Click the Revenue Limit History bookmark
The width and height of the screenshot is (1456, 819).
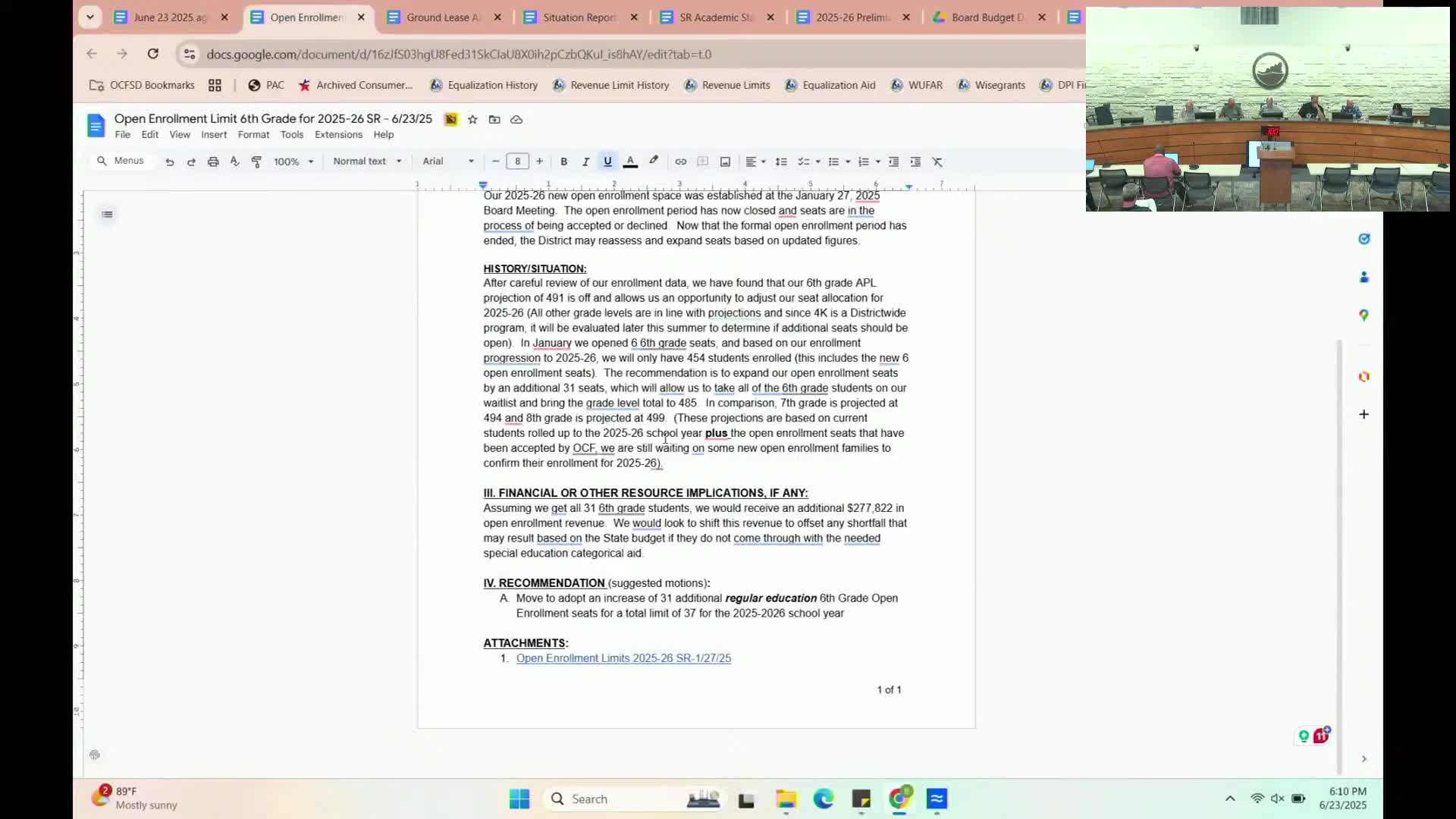[619, 85]
